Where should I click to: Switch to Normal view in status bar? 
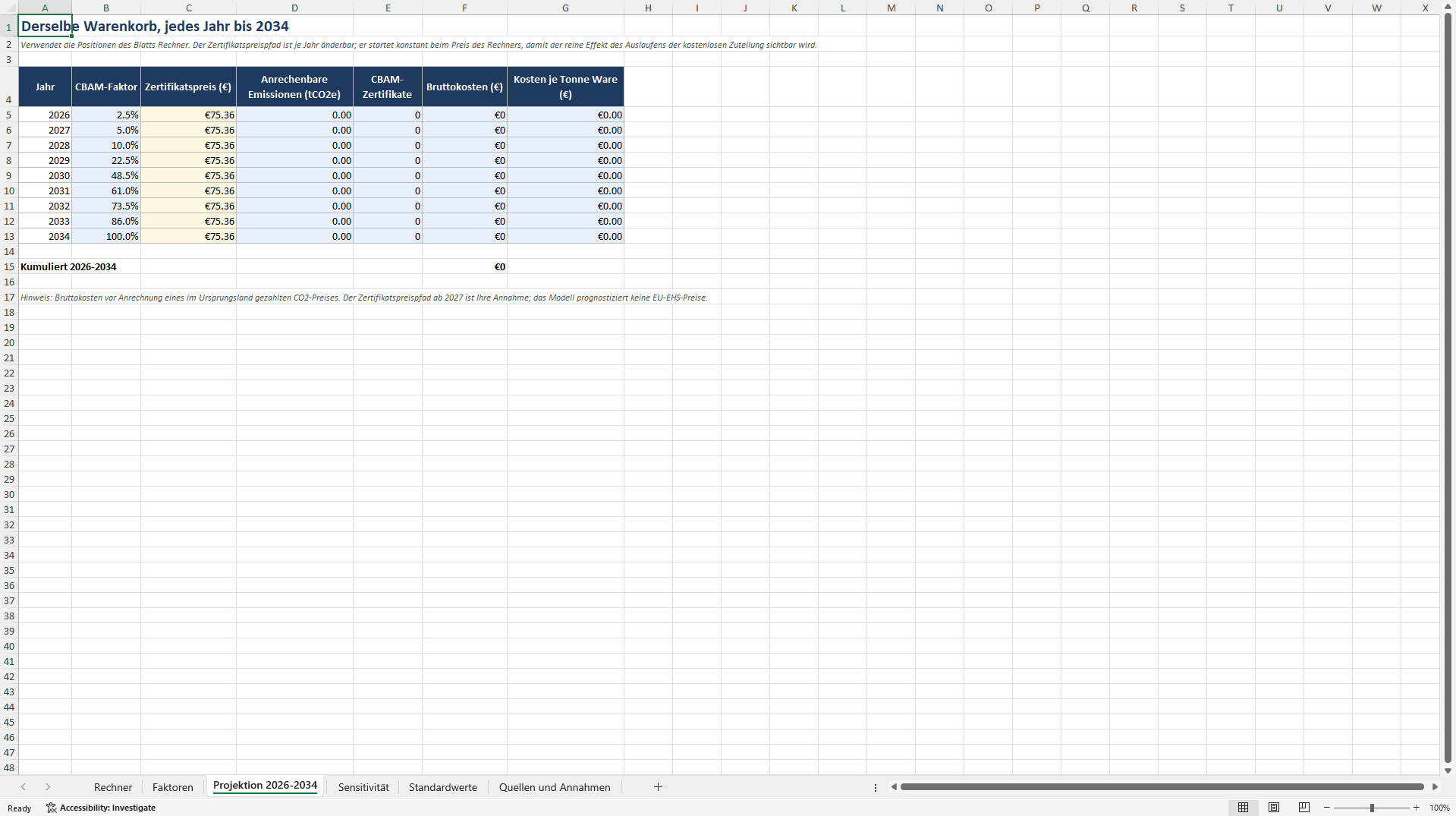[1243, 808]
